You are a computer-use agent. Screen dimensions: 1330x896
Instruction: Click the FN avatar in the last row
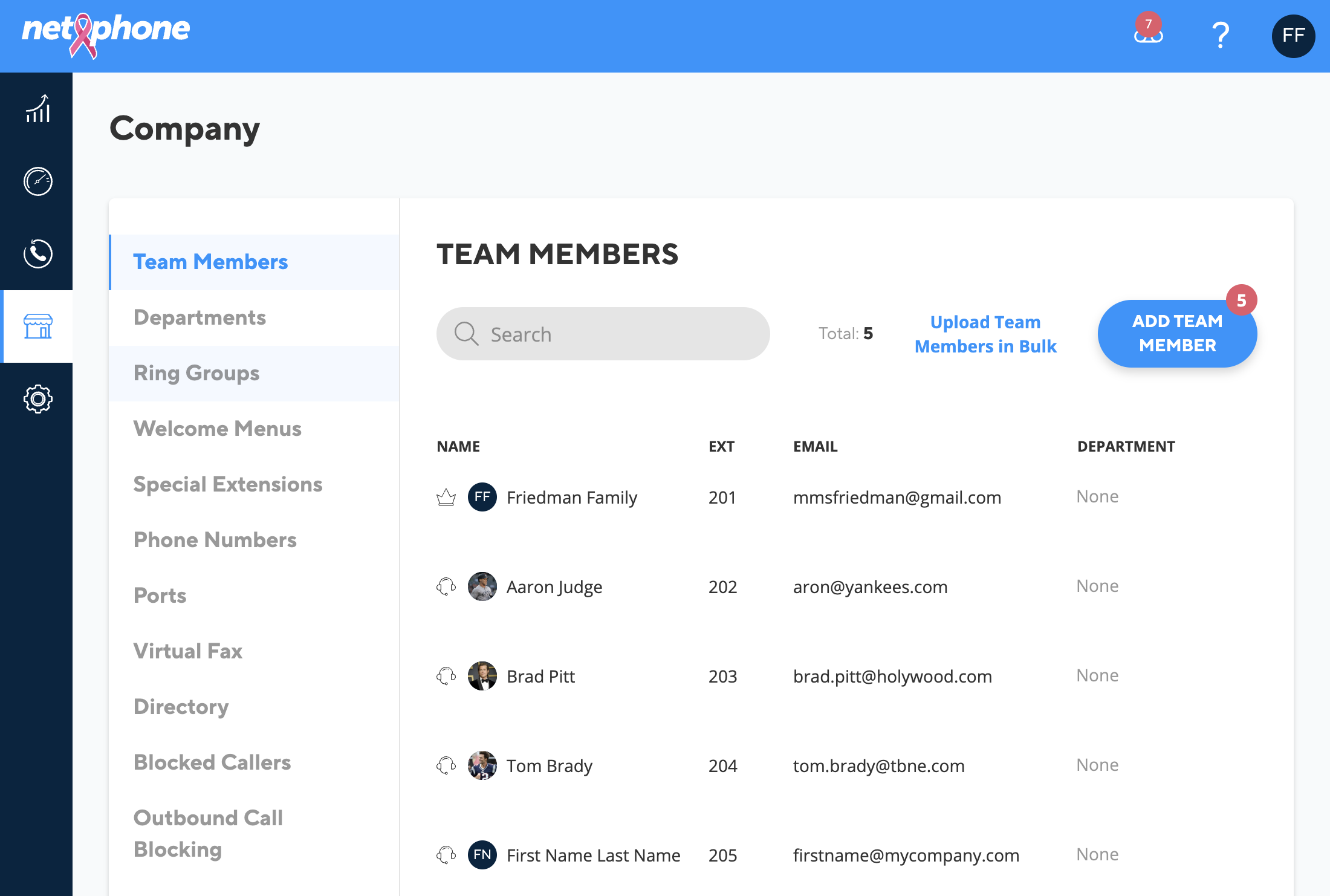[x=482, y=855]
